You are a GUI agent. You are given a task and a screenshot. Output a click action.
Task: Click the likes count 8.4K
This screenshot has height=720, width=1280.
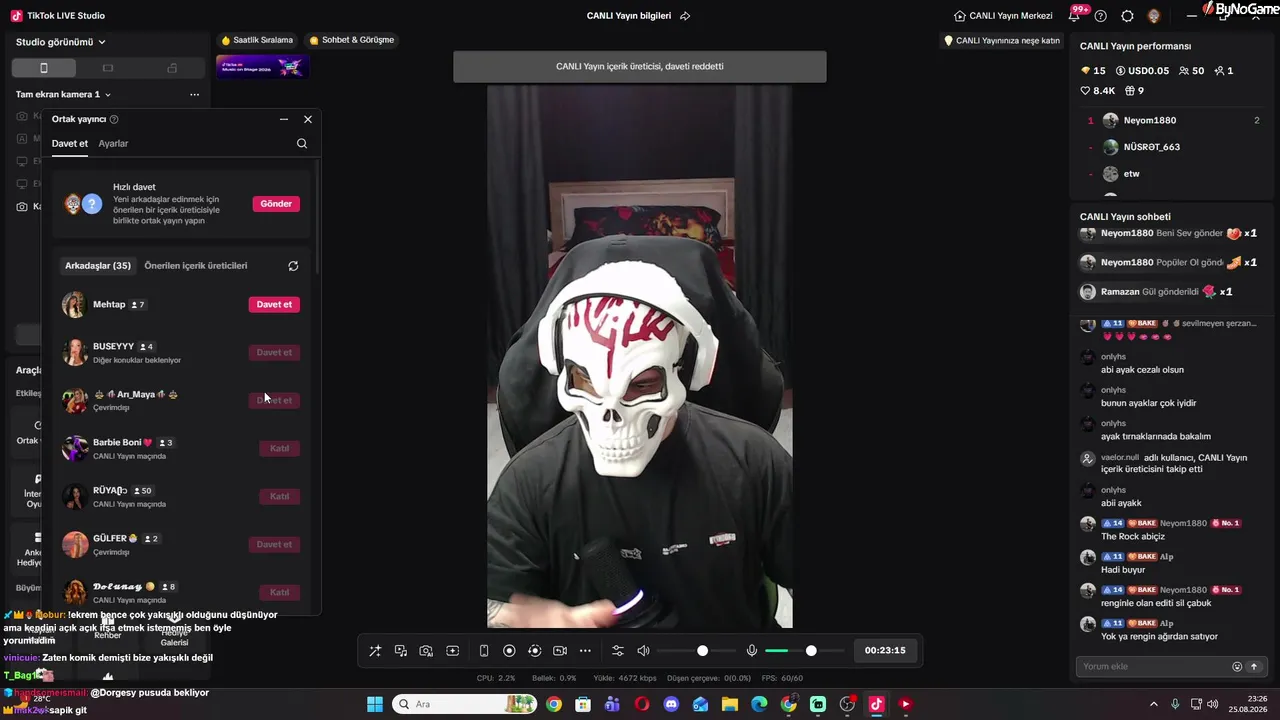click(x=1097, y=91)
